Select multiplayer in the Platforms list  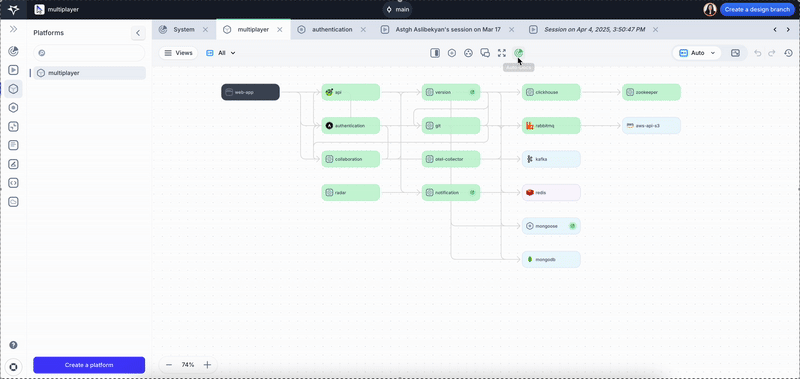pyautogui.click(x=89, y=73)
